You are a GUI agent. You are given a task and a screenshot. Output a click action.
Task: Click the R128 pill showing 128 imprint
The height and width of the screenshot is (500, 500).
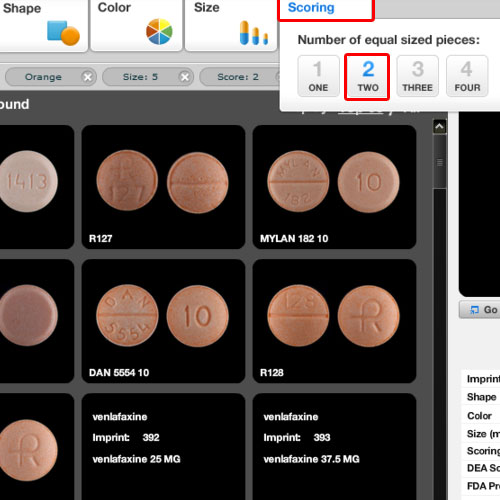coord(298,315)
